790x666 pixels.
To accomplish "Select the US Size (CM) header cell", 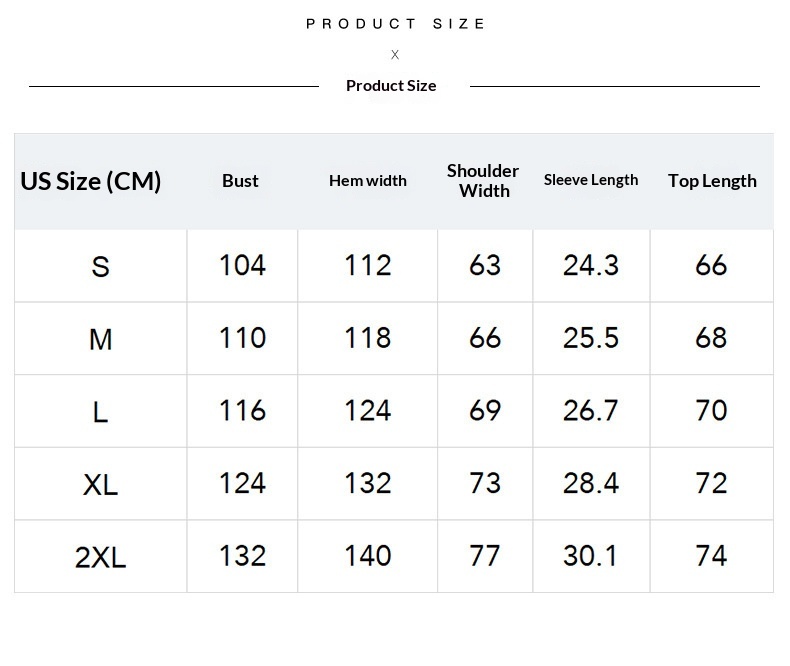I will (91, 181).
